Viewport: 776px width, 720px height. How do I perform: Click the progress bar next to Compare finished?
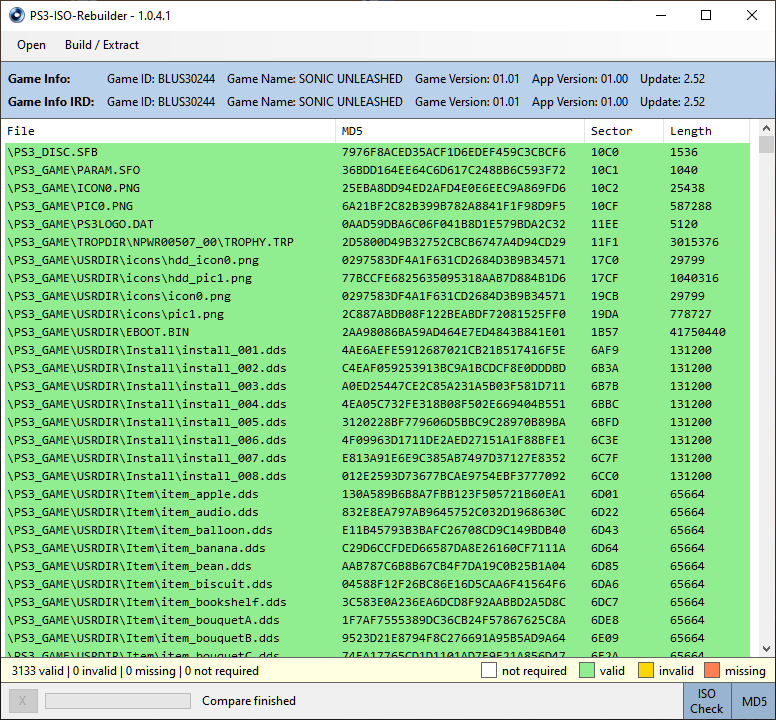pyautogui.click(x=118, y=701)
